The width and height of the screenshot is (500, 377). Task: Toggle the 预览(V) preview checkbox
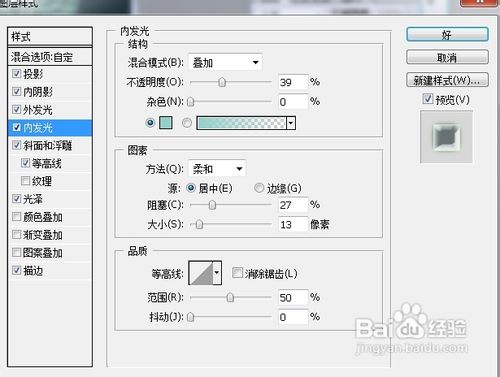coord(428,99)
